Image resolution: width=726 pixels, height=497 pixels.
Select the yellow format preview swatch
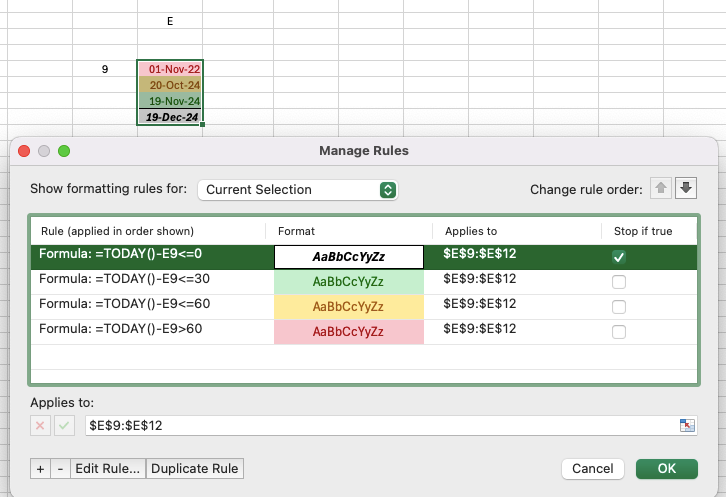click(349, 307)
